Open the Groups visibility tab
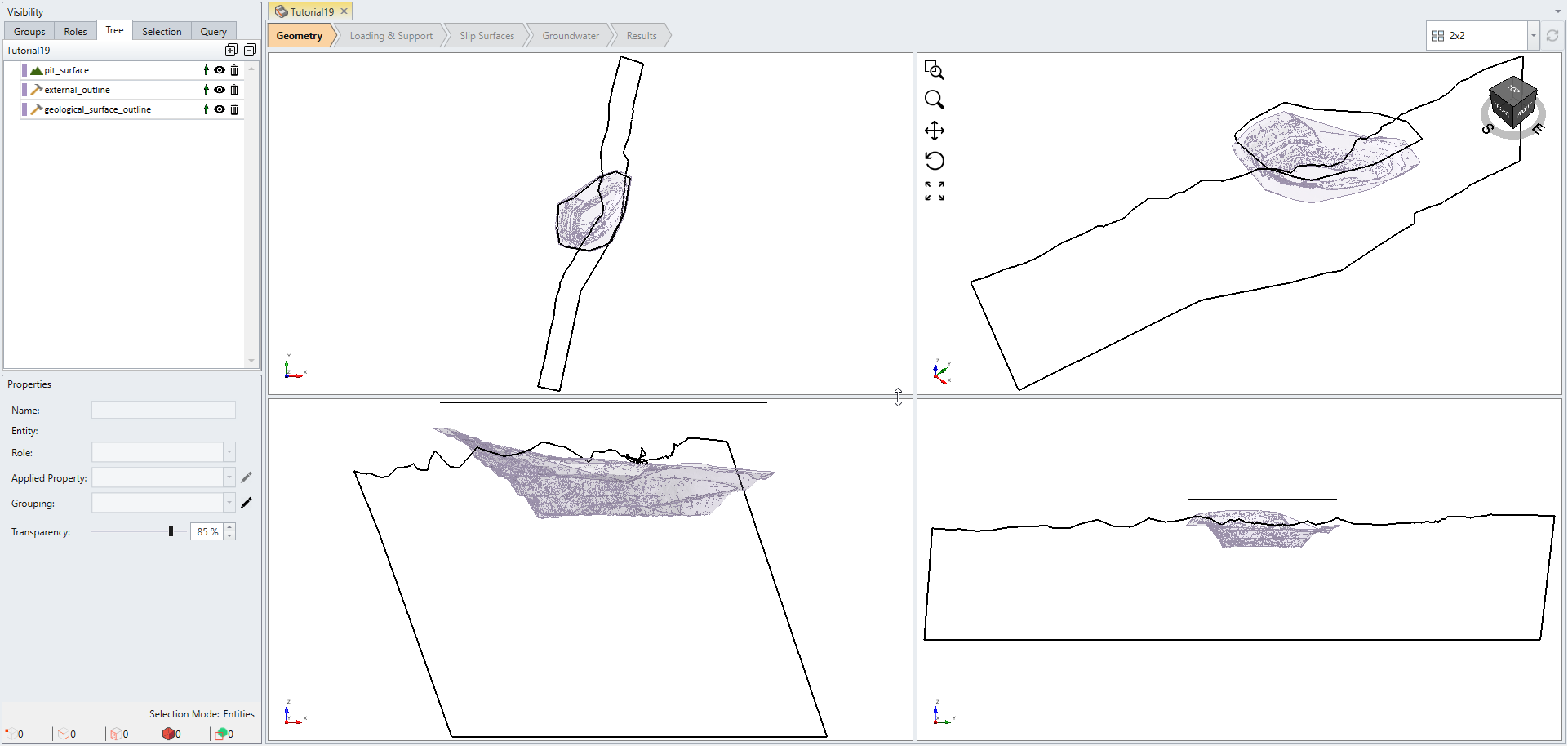 coord(29,32)
